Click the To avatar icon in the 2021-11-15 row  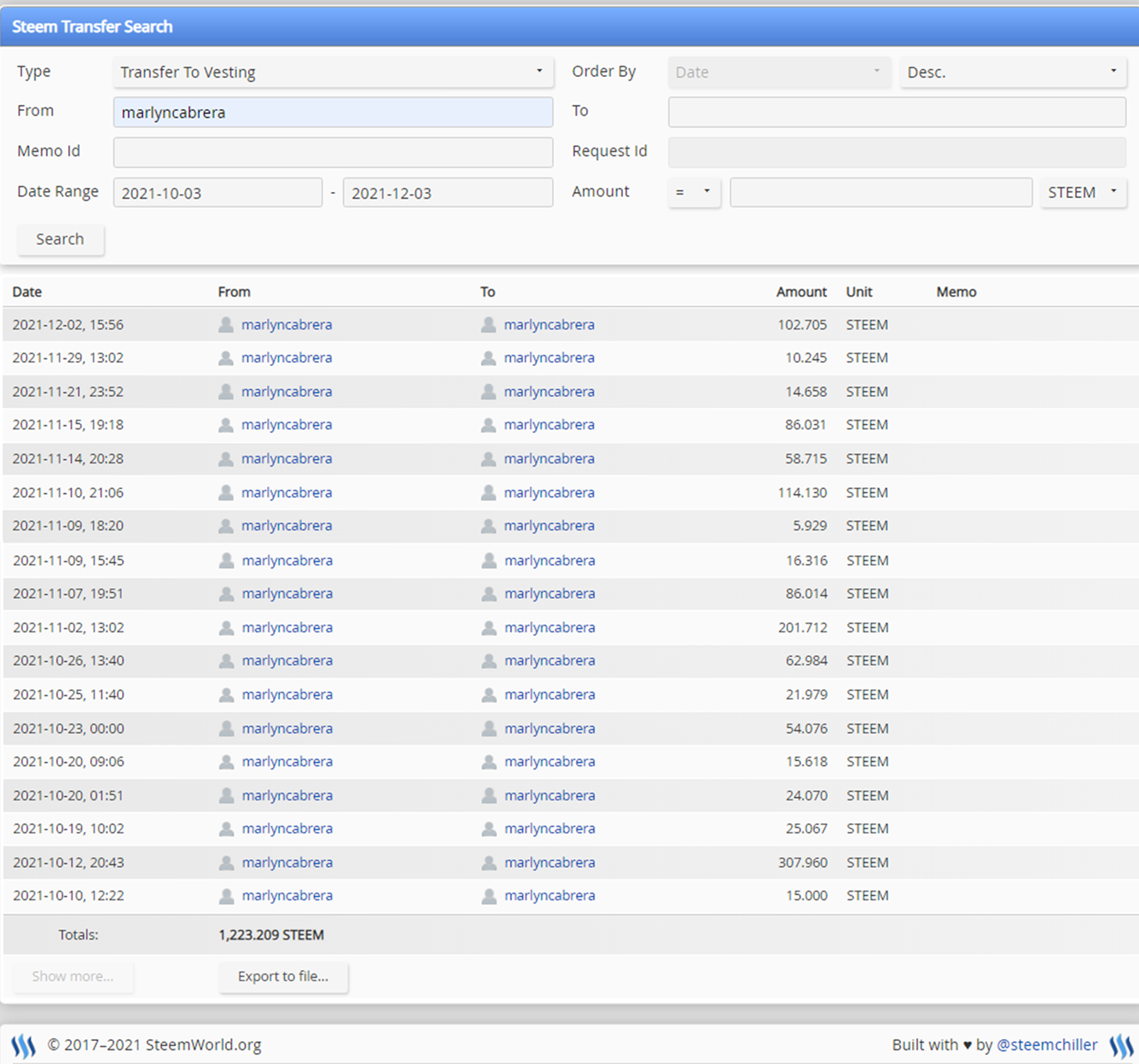489,425
